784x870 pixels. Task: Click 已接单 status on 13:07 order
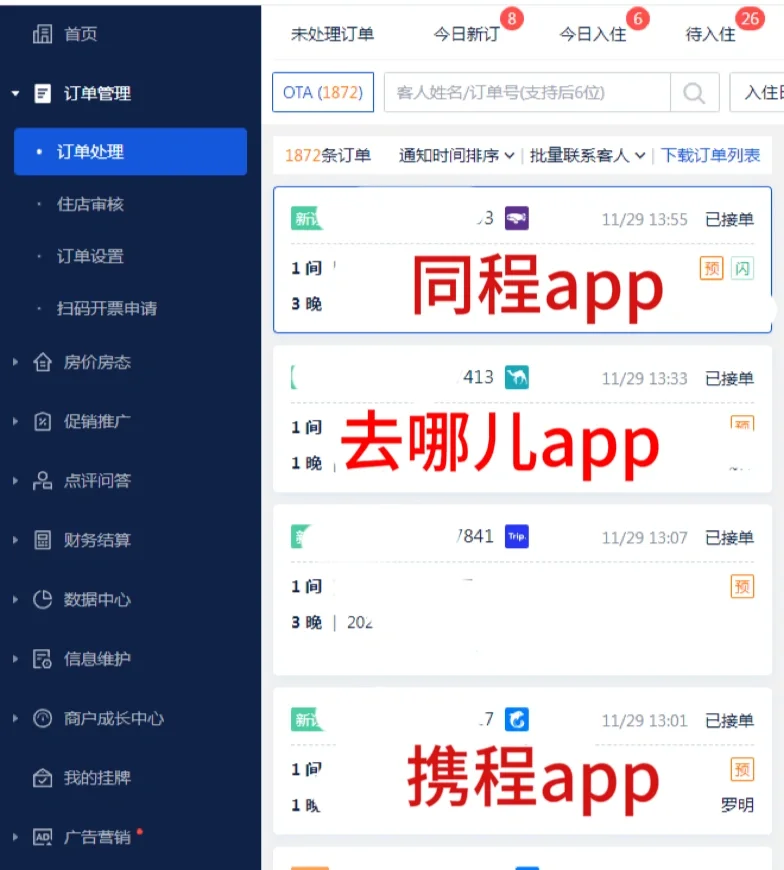730,537
